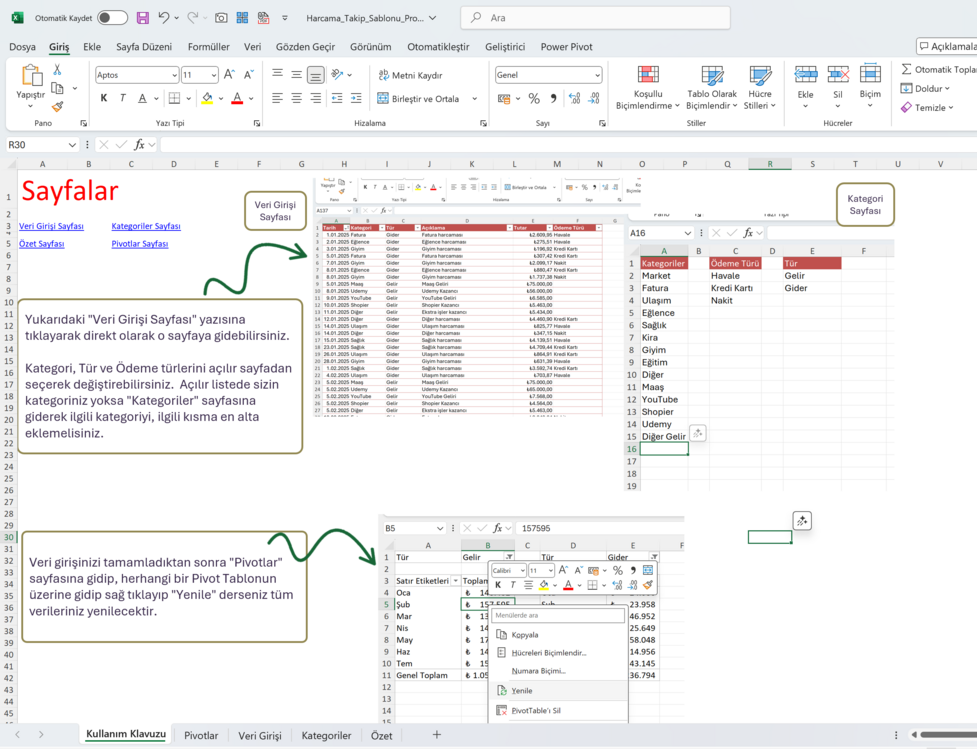
Task: Open the Power Pivot tab
Action: pyautogui.click(x=566, y=47)
